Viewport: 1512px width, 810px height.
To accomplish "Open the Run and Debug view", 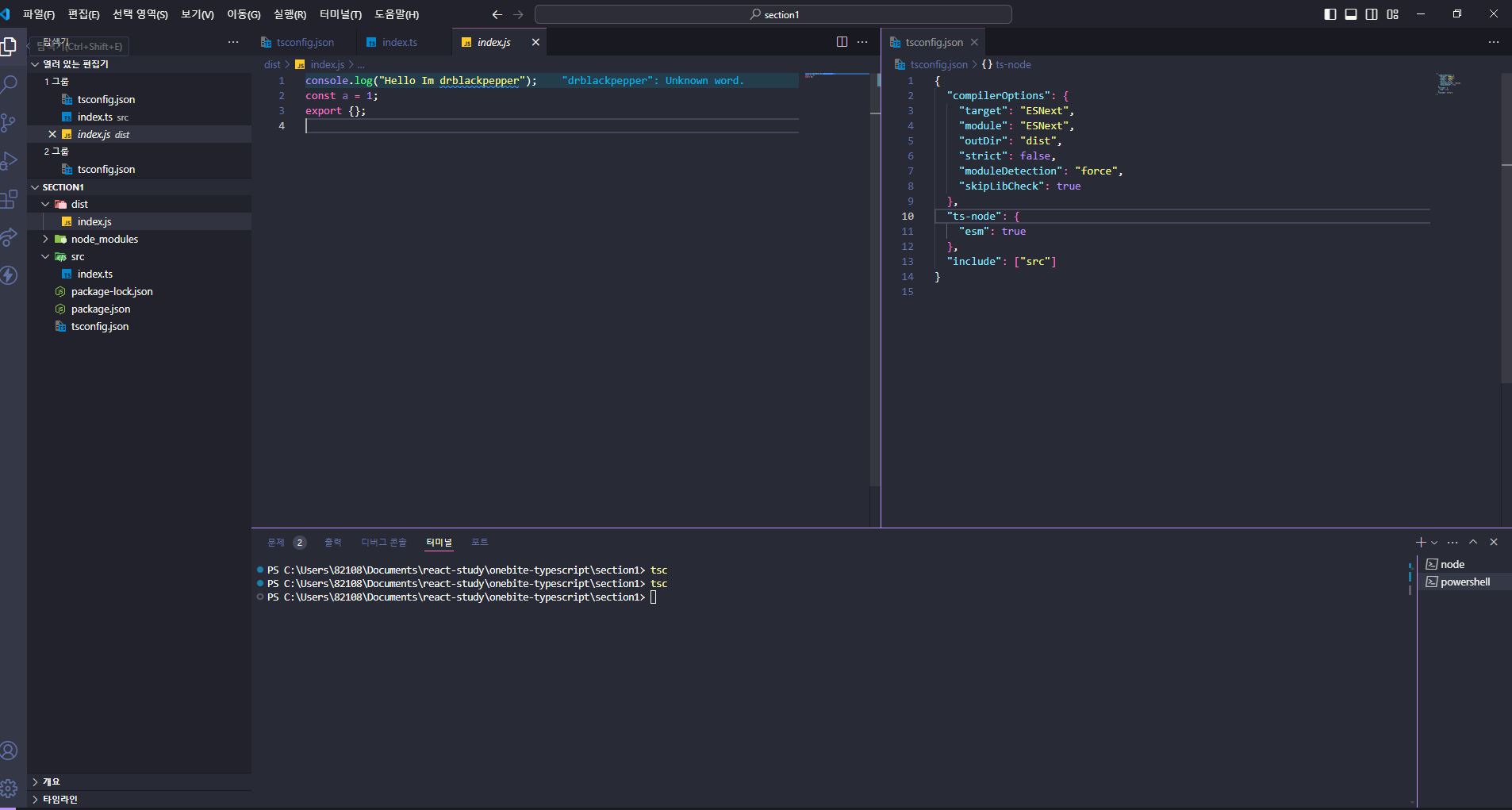I will point(10,161).
